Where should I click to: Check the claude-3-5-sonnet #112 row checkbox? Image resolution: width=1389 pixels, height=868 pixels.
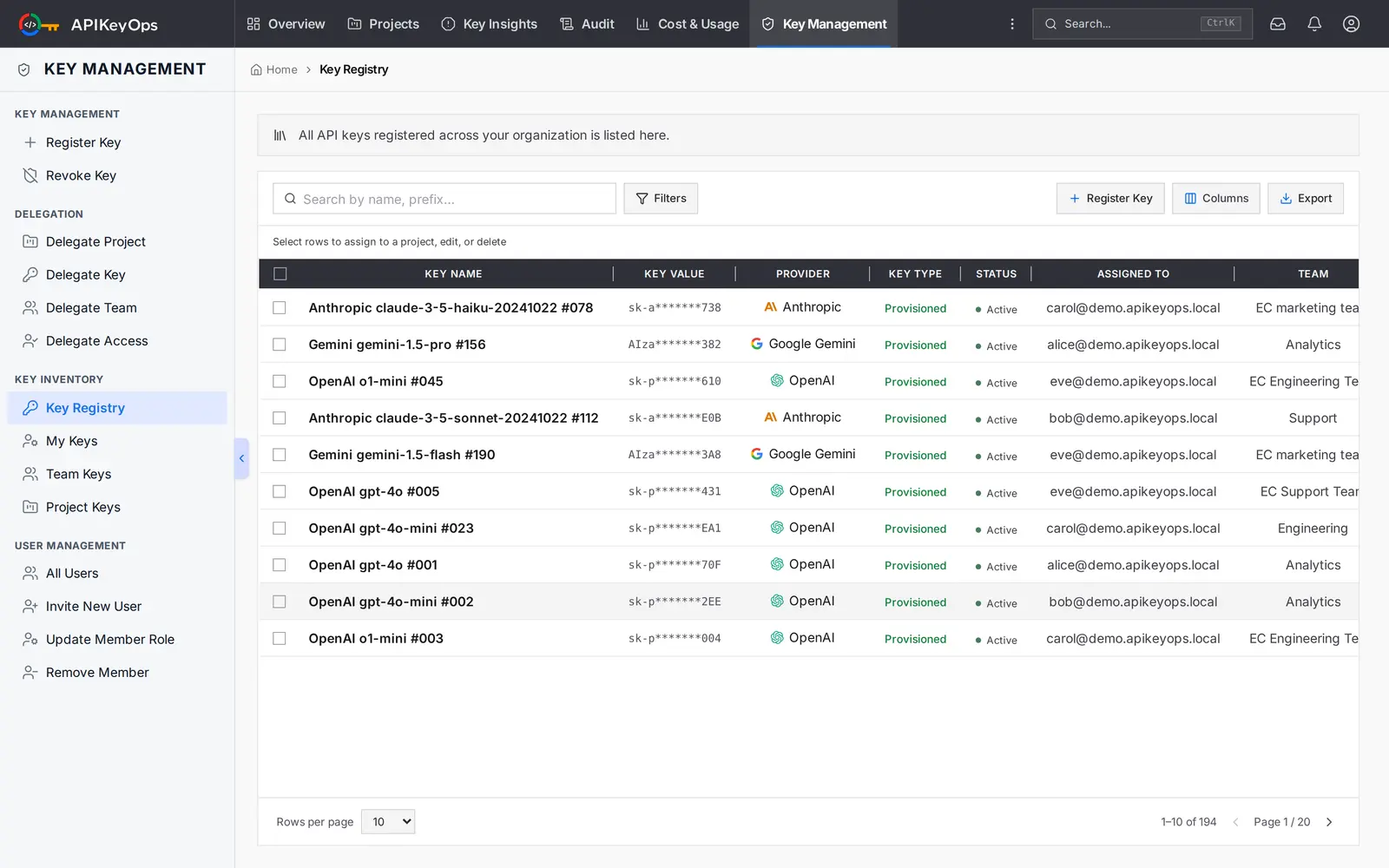[x=280, y=418]
